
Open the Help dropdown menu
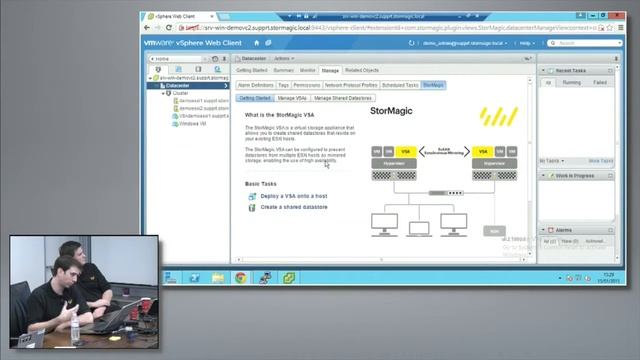click(x=527, y=43)
